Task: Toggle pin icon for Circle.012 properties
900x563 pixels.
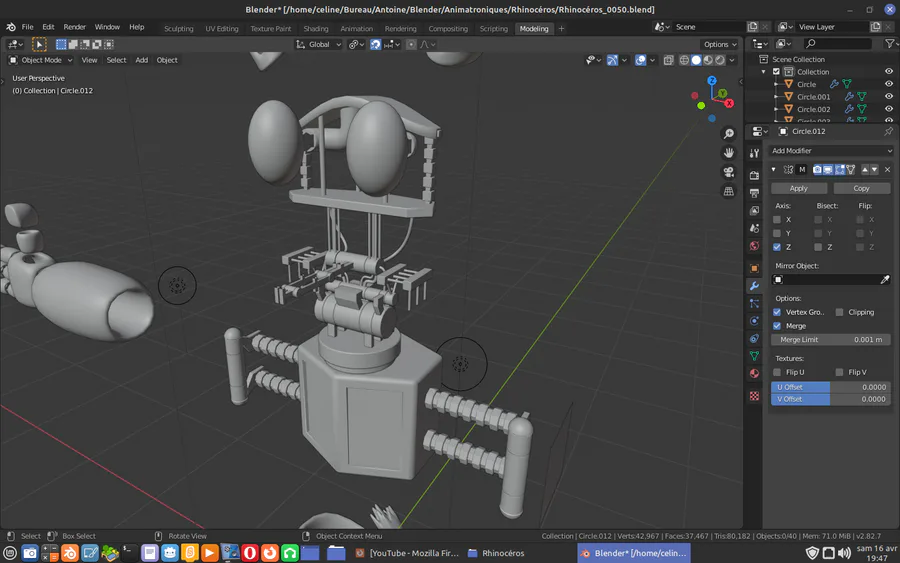Action: point(889,131)
